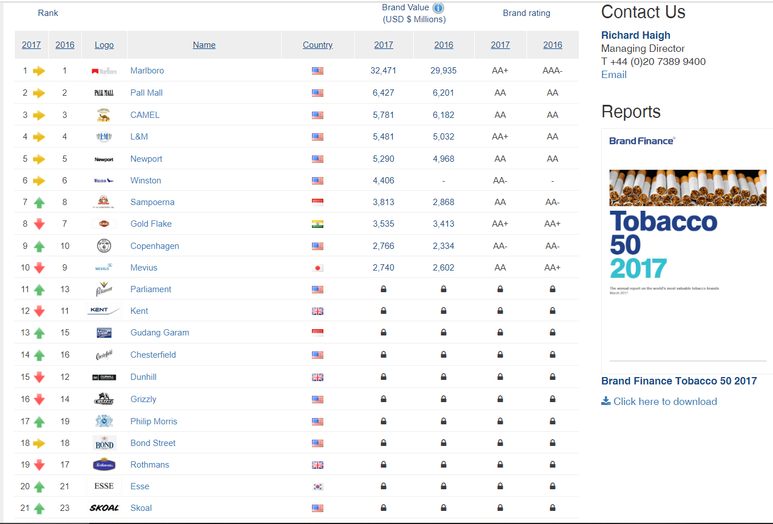Click the Pall Mall logo
The image size is (773, 524).
104,93
